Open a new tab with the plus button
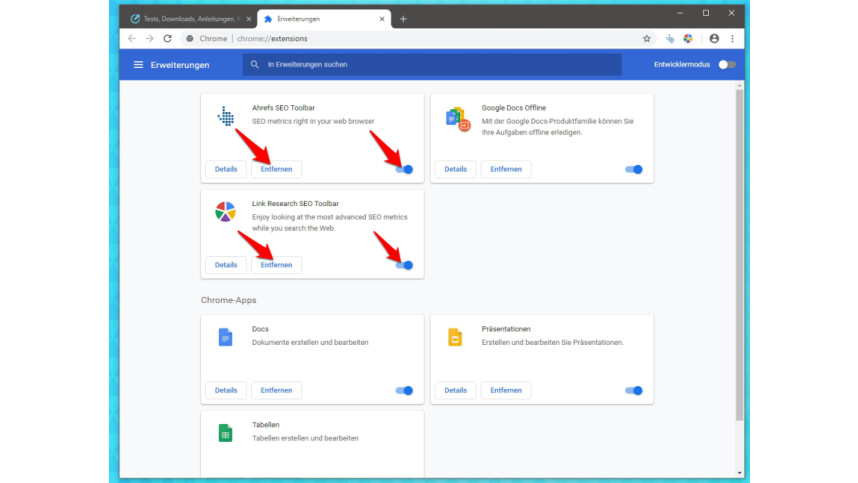The height and width of the screenshot is (483, 858). point(403,19)
